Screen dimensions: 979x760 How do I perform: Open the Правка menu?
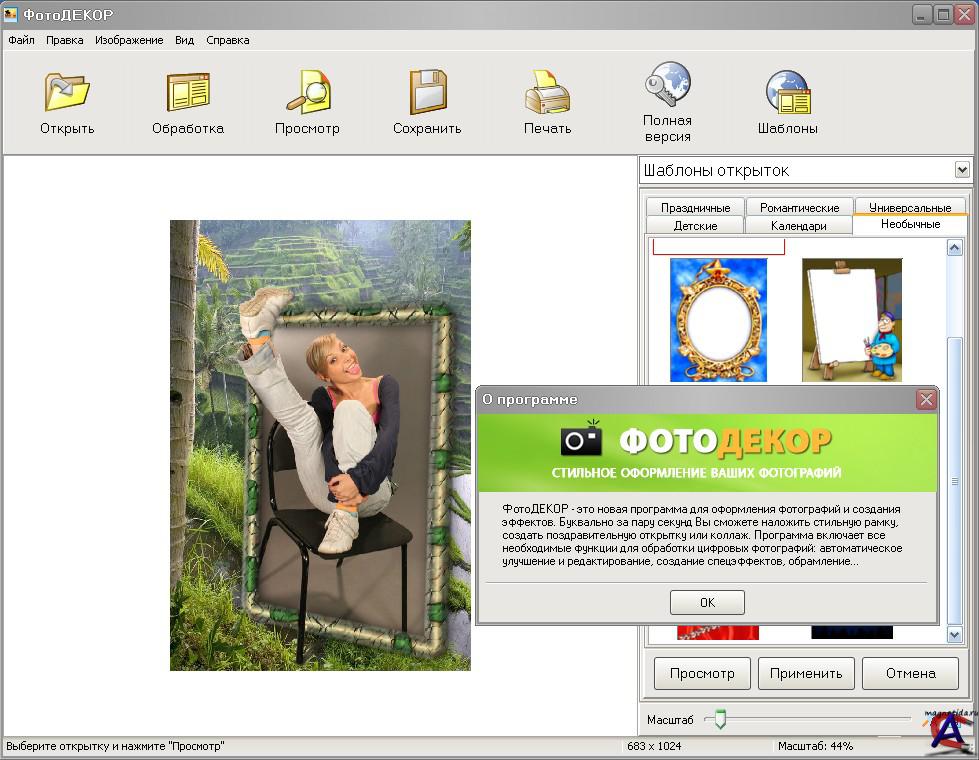[x=64, y=40]
